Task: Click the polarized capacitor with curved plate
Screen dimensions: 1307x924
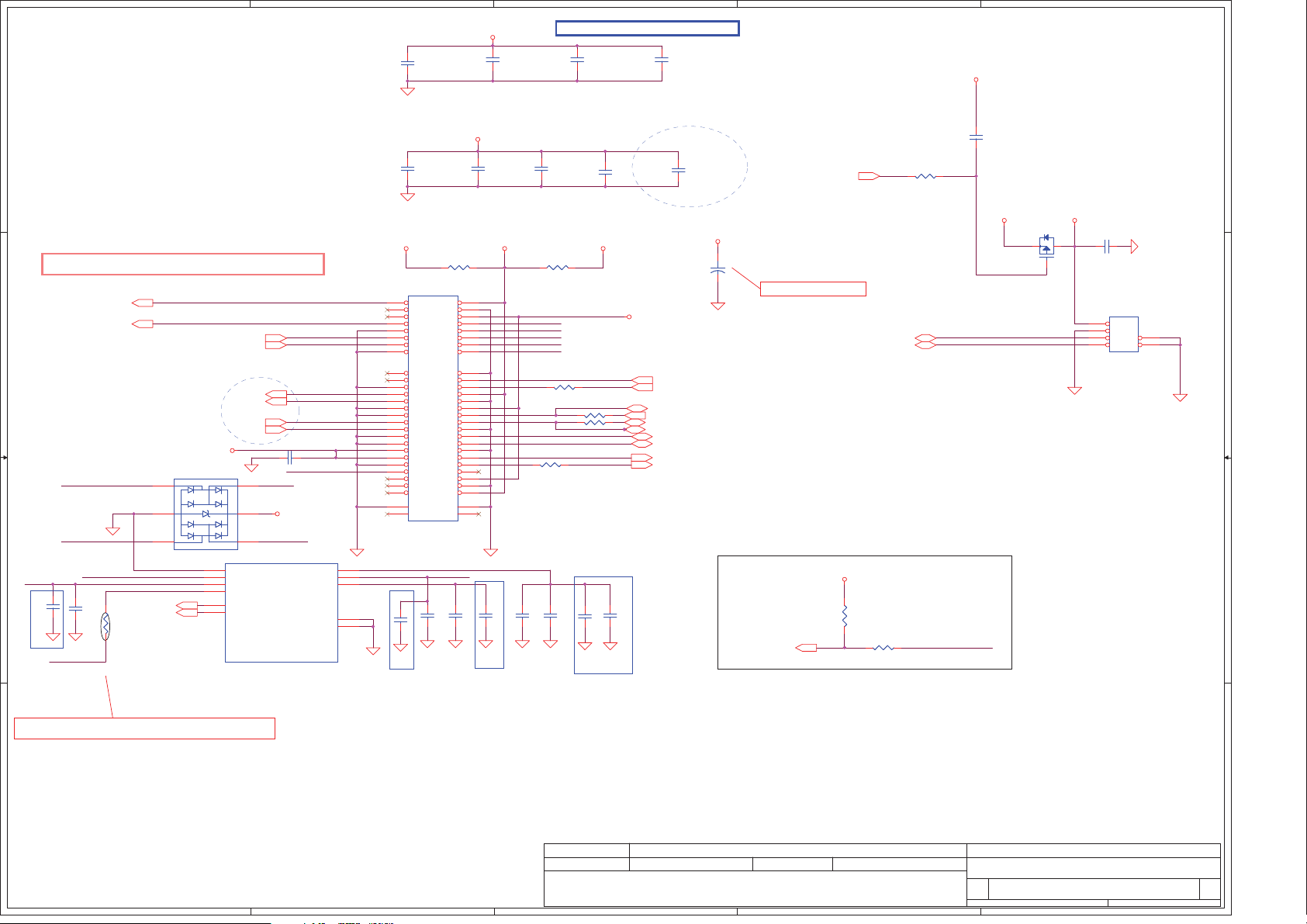Action: point(717,270)
